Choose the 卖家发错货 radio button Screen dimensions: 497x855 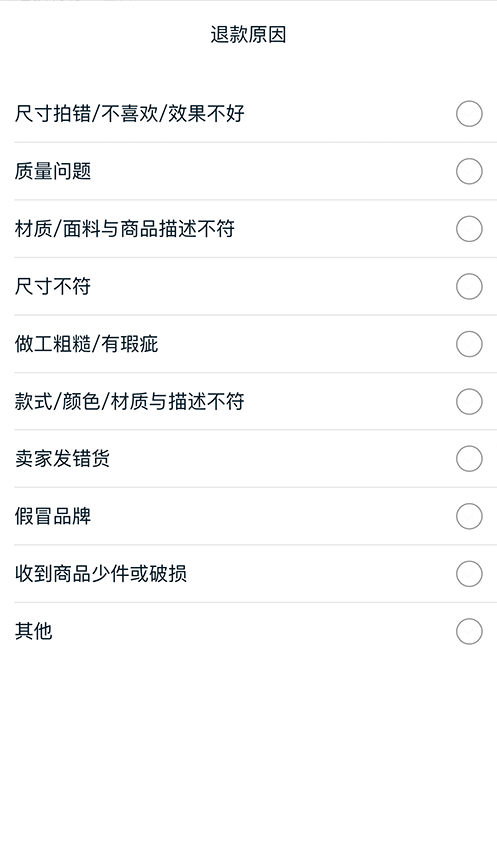point(469,459)
